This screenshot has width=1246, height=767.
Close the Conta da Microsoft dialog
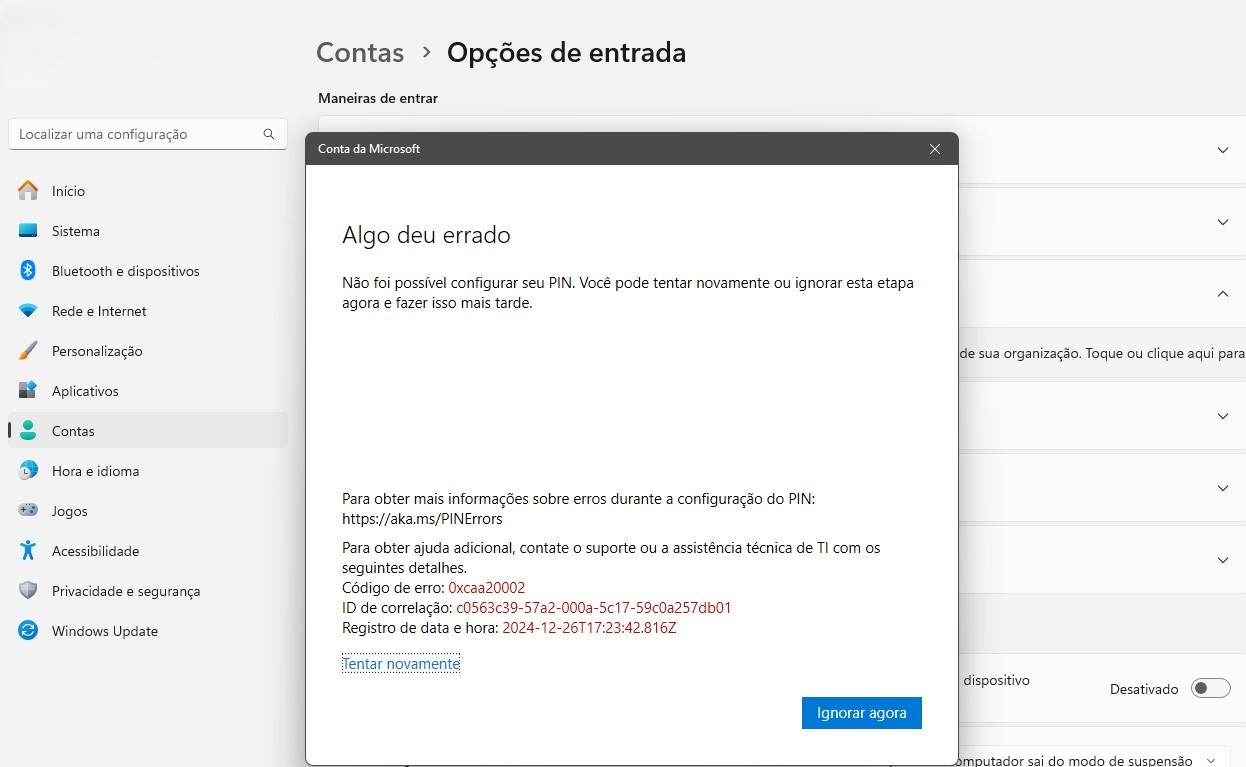935,149
